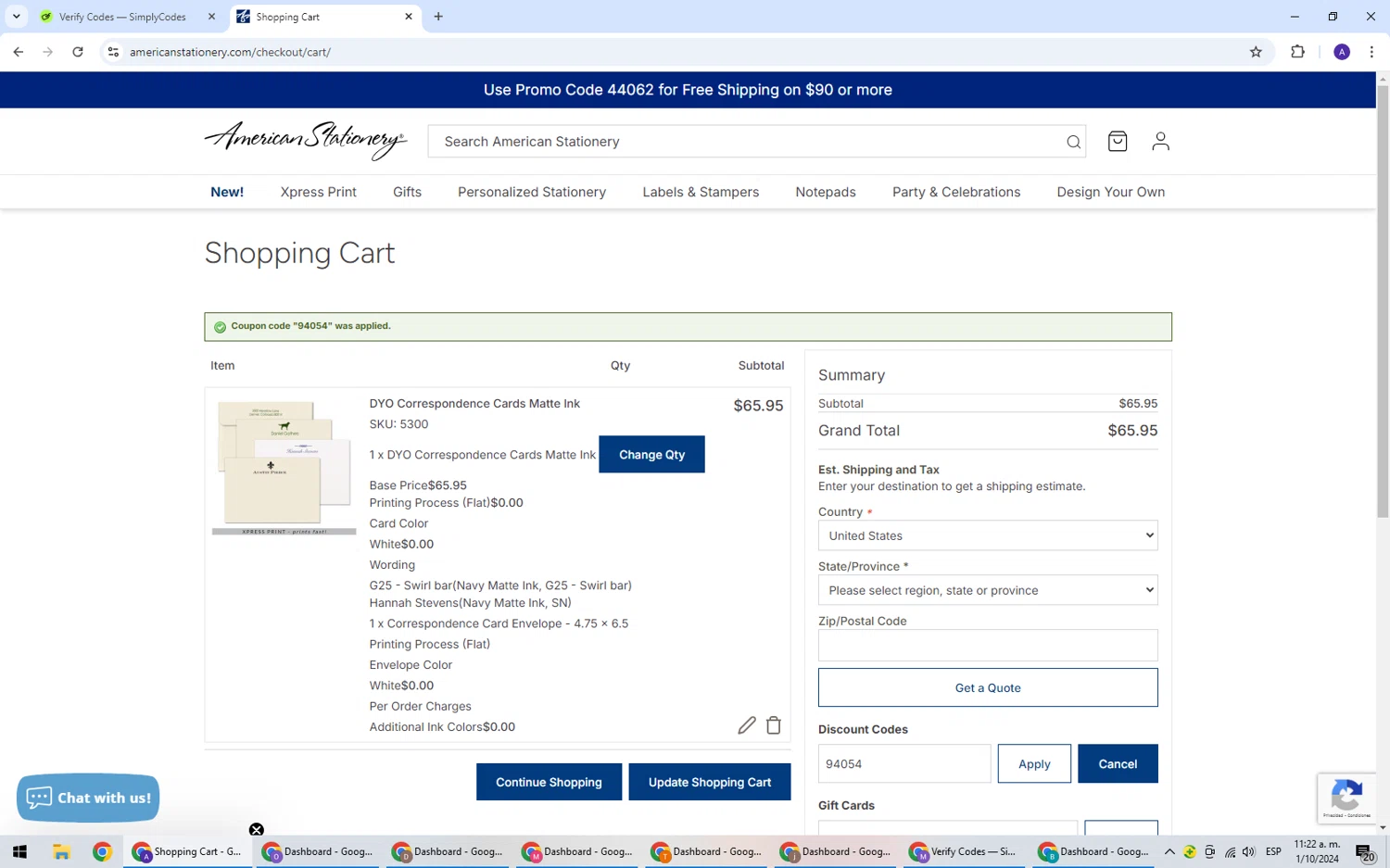Expand the Country dropdown

coord(988,535)
